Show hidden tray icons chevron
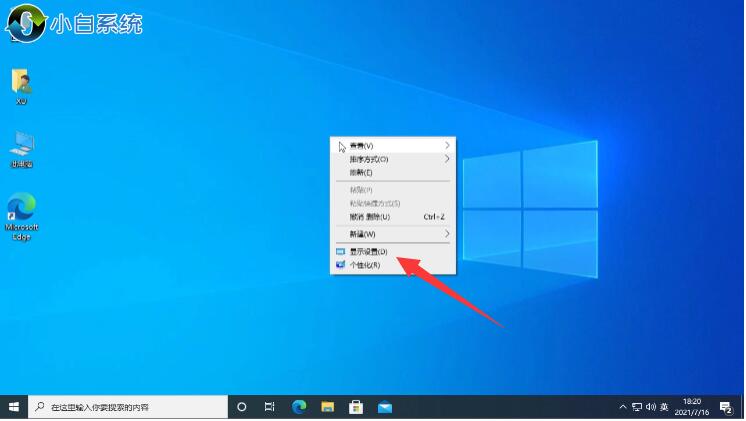 623,407
